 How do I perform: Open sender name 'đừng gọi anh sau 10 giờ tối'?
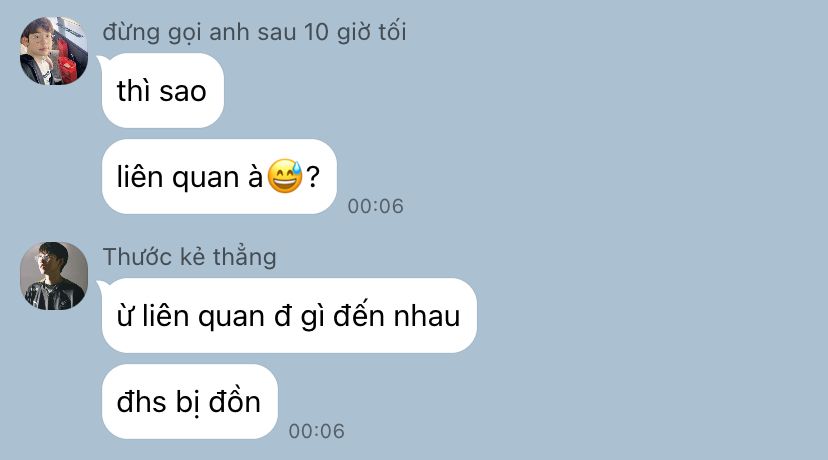(x=255, y=32)
